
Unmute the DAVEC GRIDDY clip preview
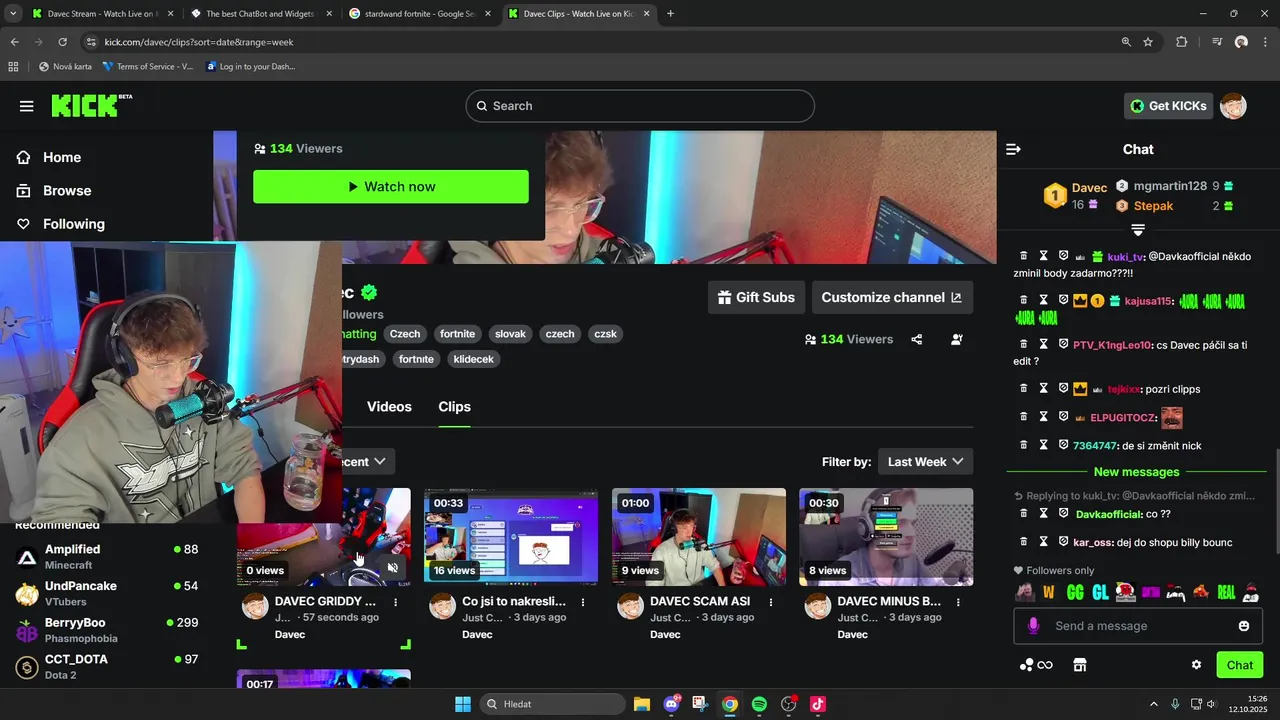(x=393, y=568)
